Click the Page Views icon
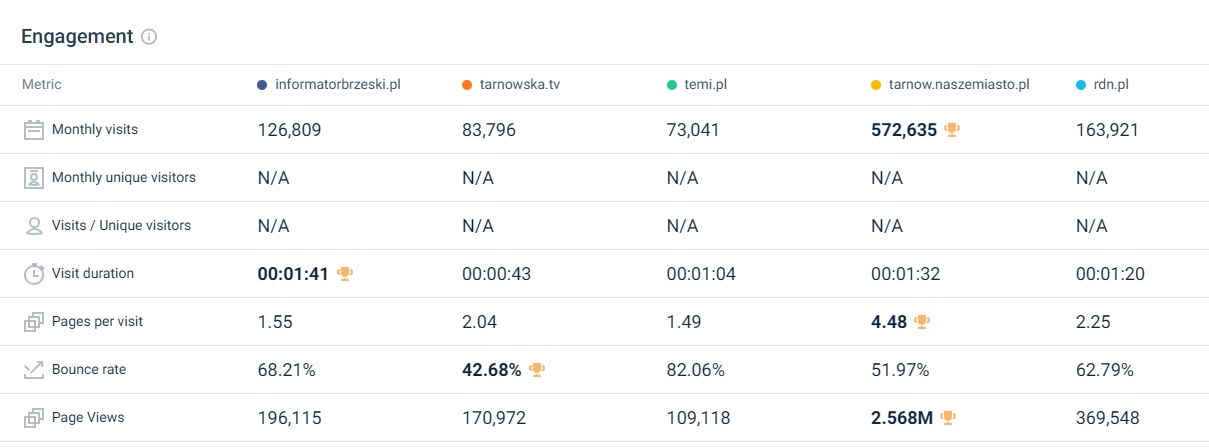This screenshot has width=1209, height=447. point(34,417)
